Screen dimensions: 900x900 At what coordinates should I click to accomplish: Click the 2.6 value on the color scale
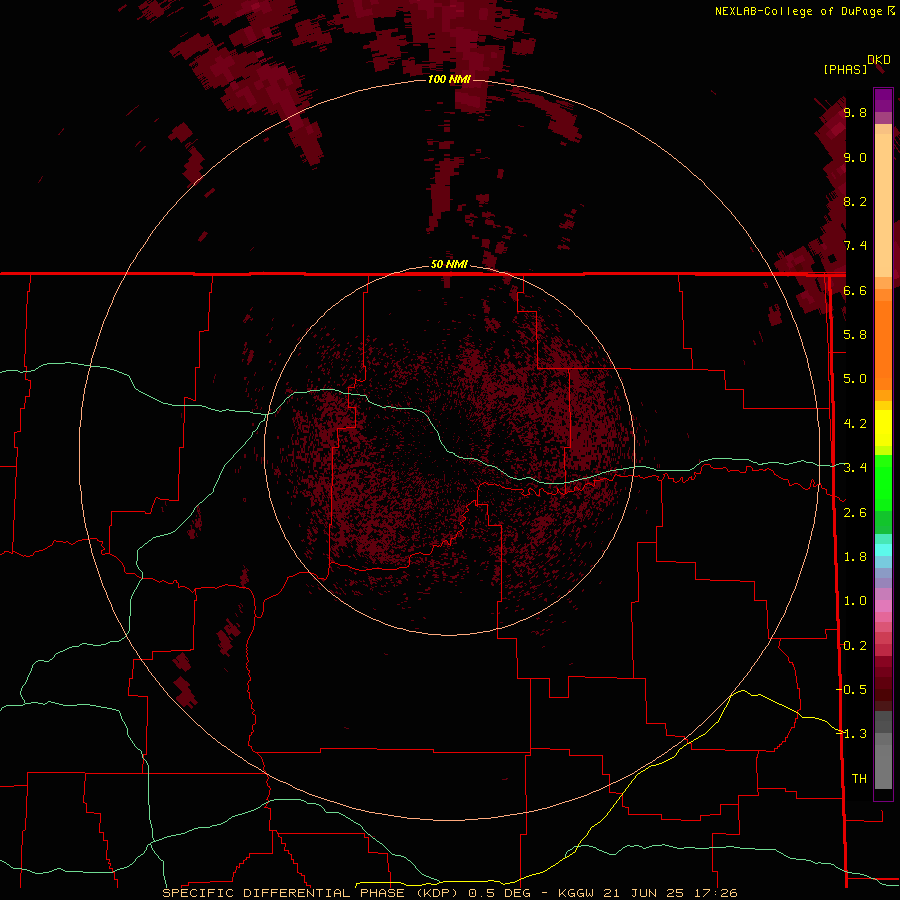pos(855,513)
